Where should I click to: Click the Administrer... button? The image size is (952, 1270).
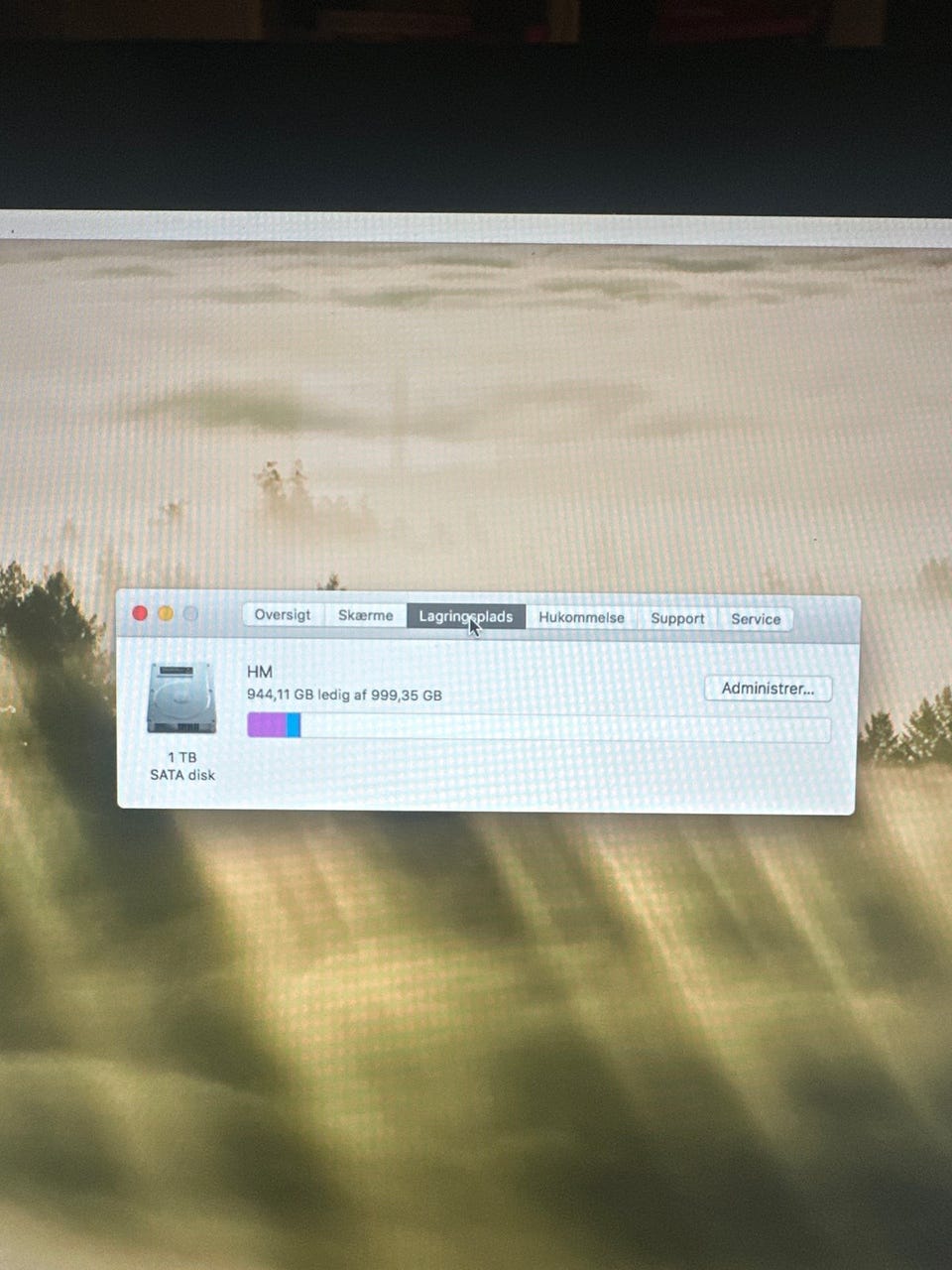click(768, 689)
